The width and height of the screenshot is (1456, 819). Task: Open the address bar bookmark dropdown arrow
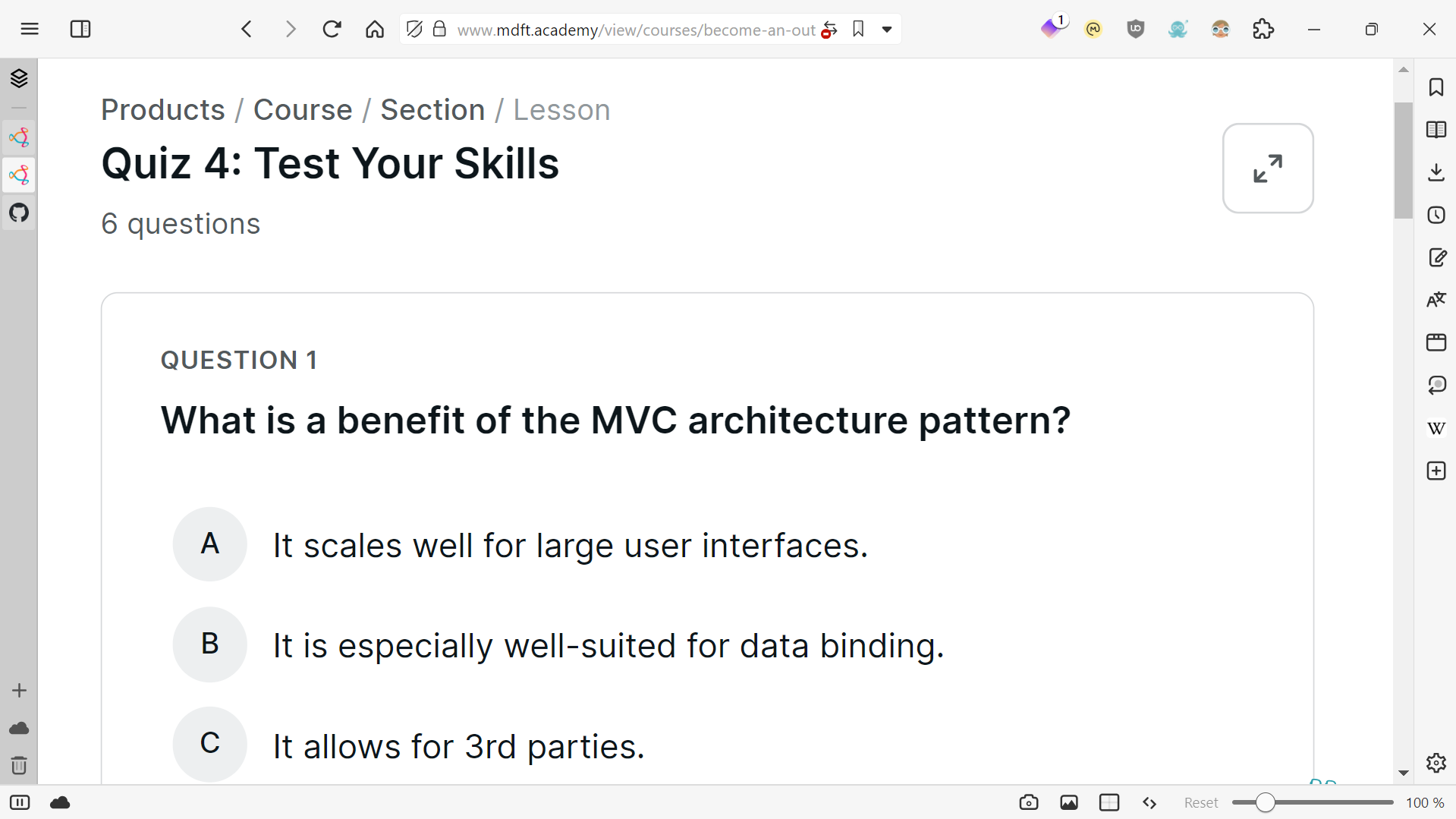point(887,30)
